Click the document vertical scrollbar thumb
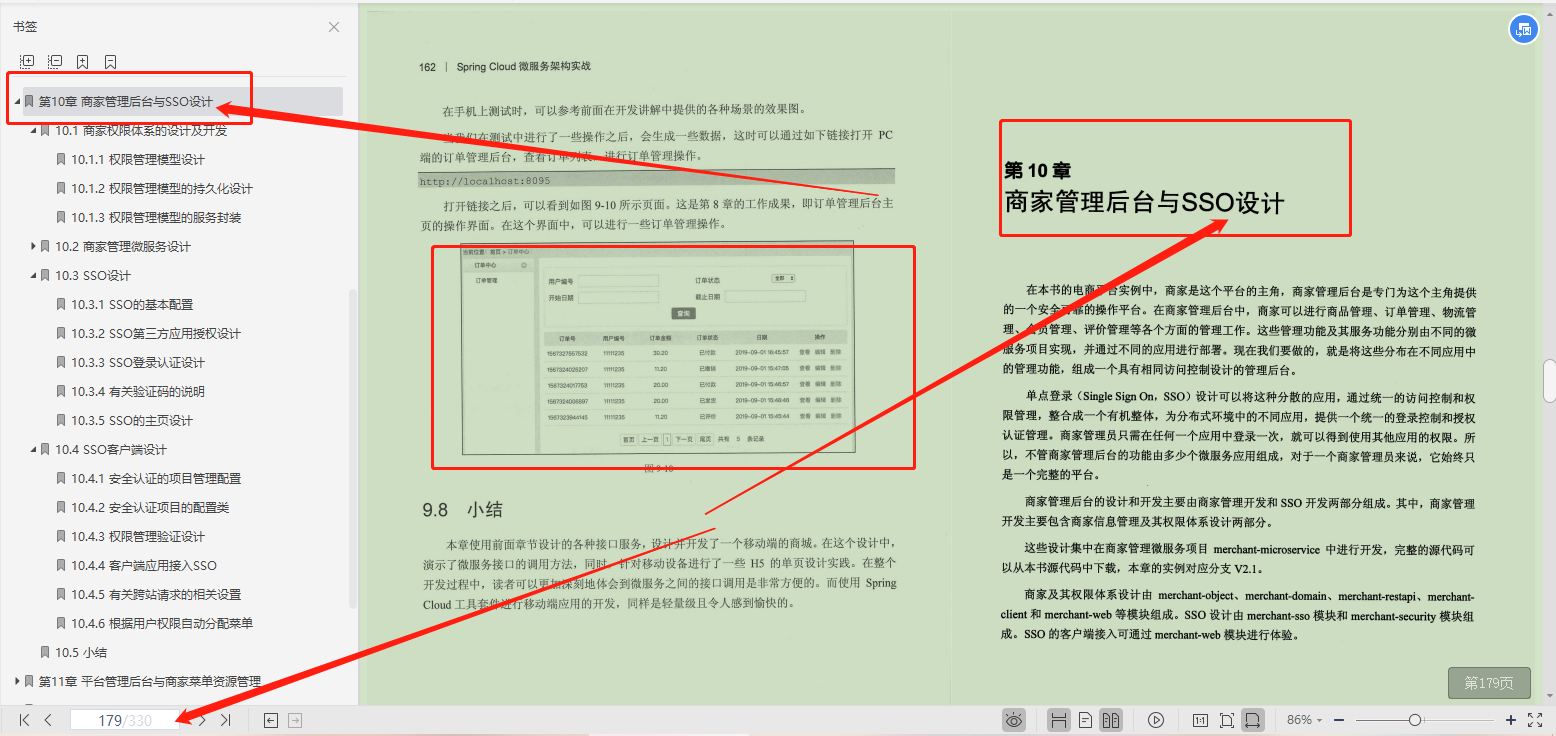Viewport: 1556px width, 736px height. pyautogui.click(x=1549, y=380)
